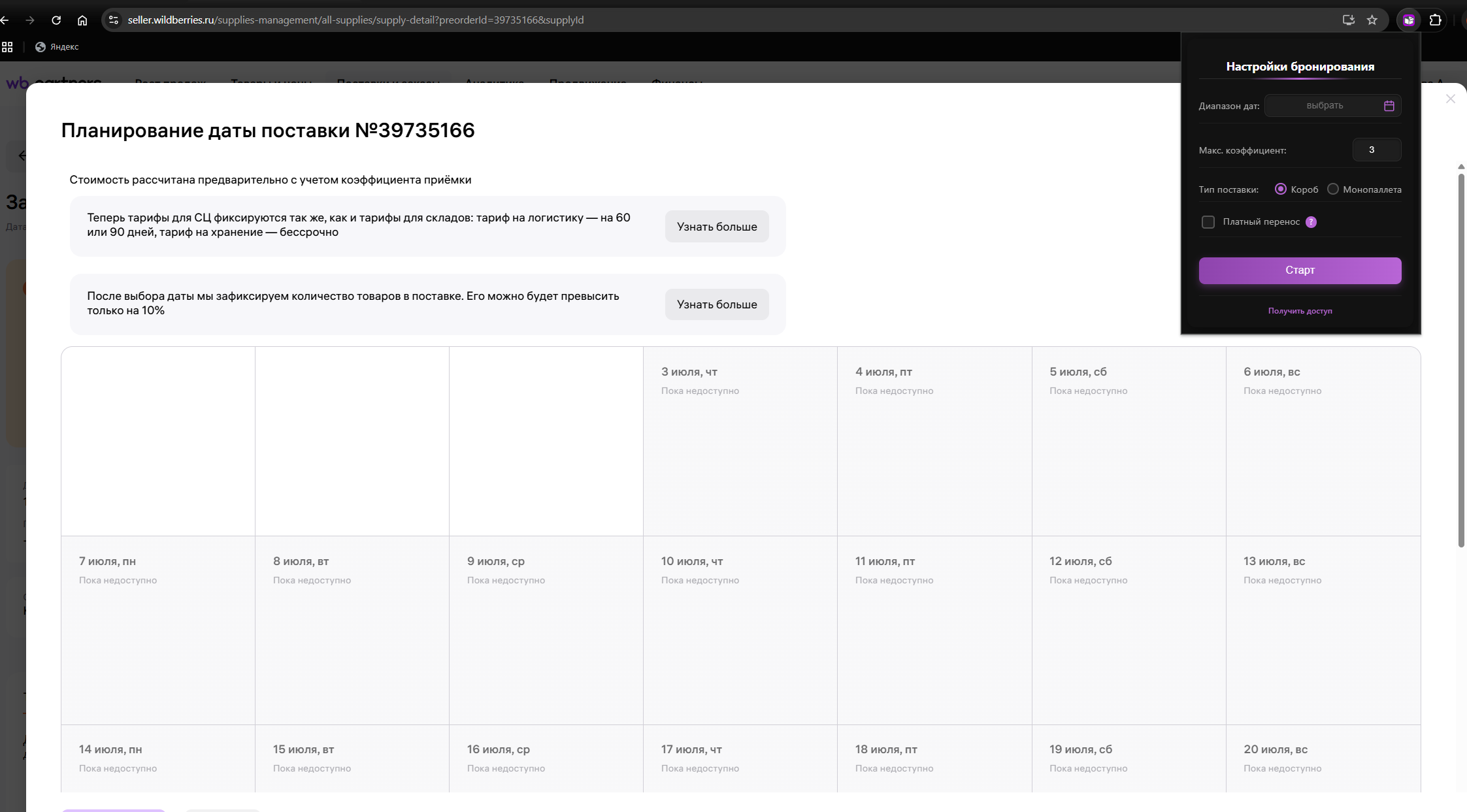Click Узнать больше about СЦ tariffs

pyautogui.click(x=717, y=227)
